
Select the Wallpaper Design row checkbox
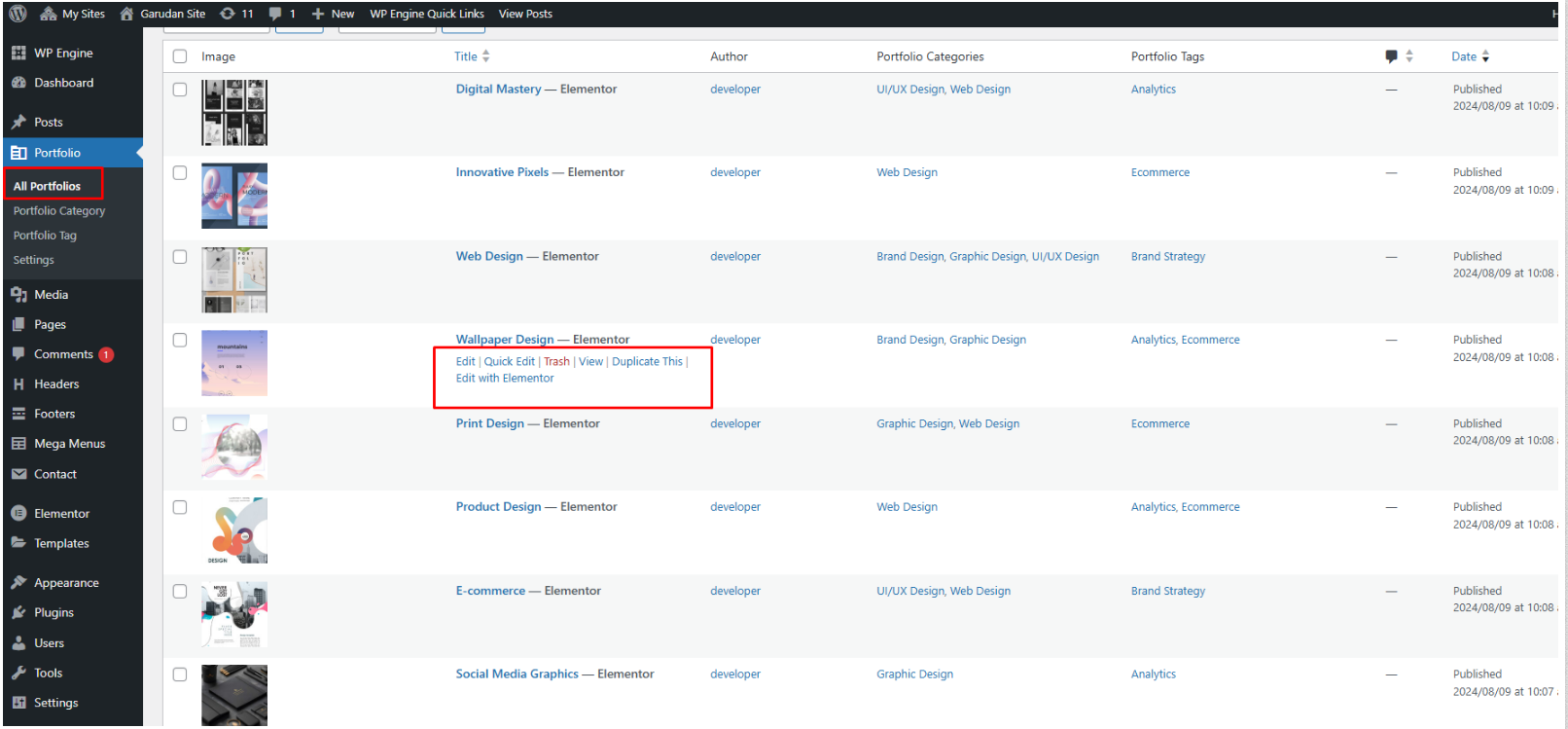[x=180, y=341]
